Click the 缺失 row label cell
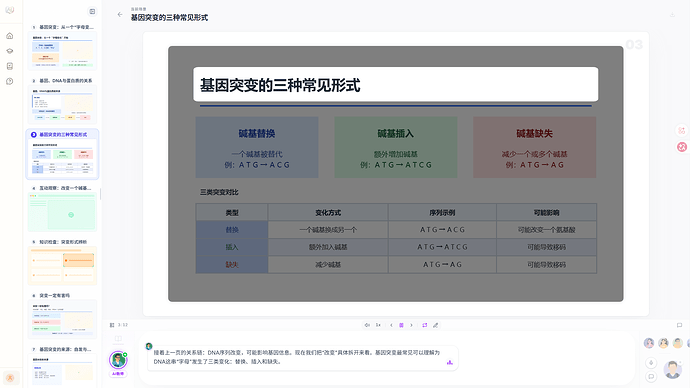 point(232,265)
